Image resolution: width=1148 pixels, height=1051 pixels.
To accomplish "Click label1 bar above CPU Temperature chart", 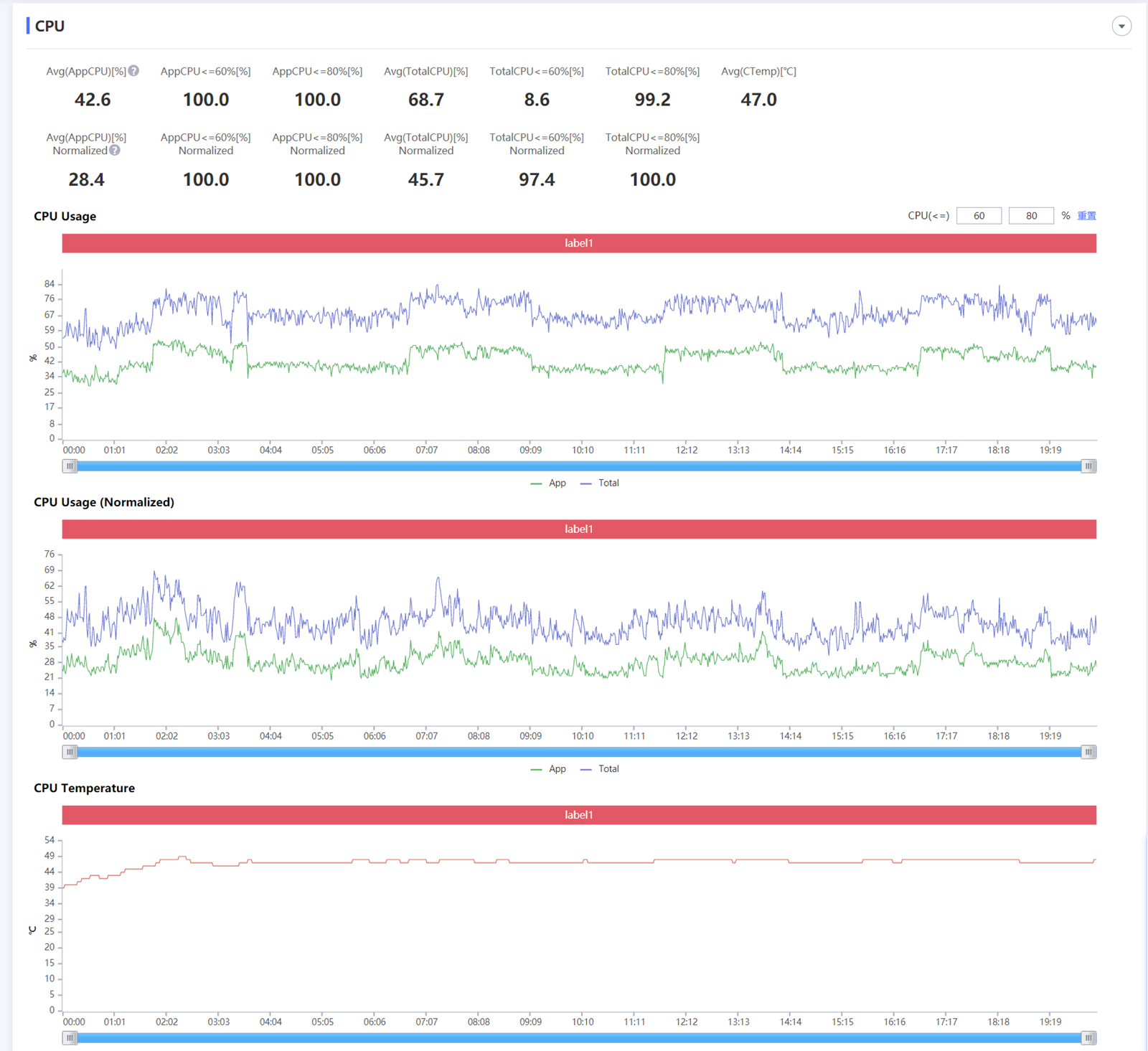I will pos(578,815).
